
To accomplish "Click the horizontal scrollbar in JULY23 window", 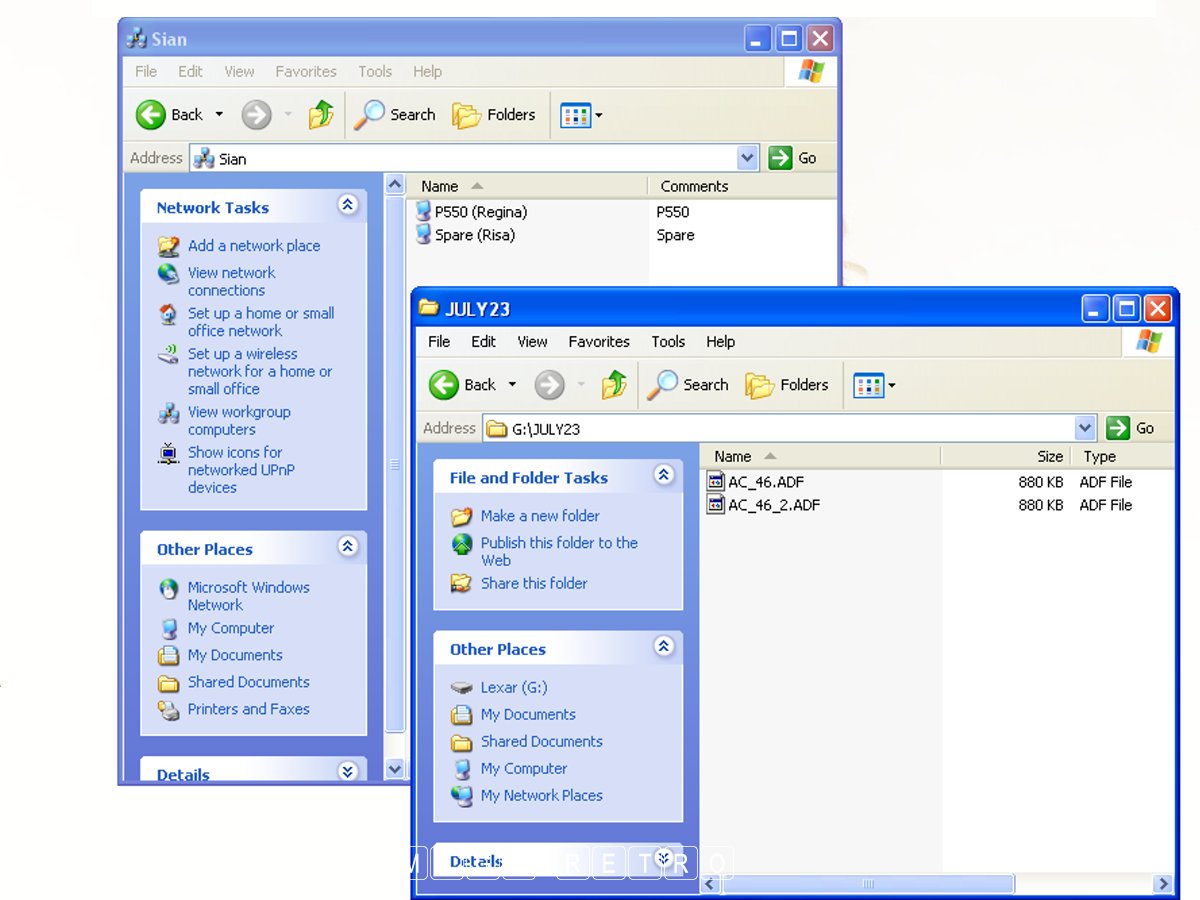I will [x=867, y=884].
